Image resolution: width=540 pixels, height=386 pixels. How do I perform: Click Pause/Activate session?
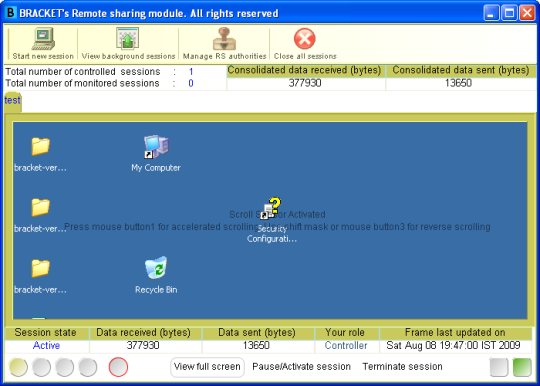301,367
